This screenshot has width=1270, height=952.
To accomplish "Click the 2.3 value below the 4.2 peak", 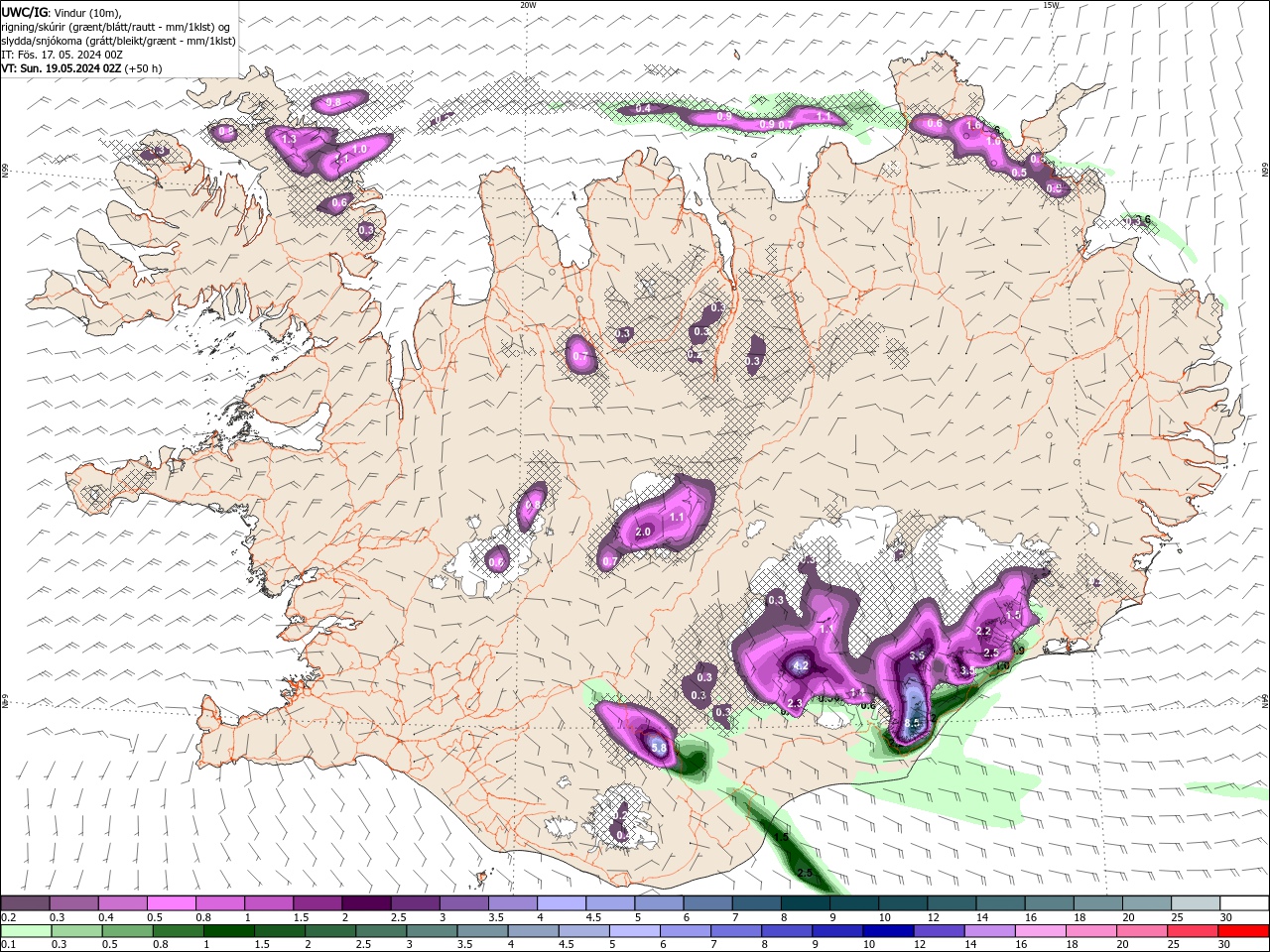I will click(794, 704).
